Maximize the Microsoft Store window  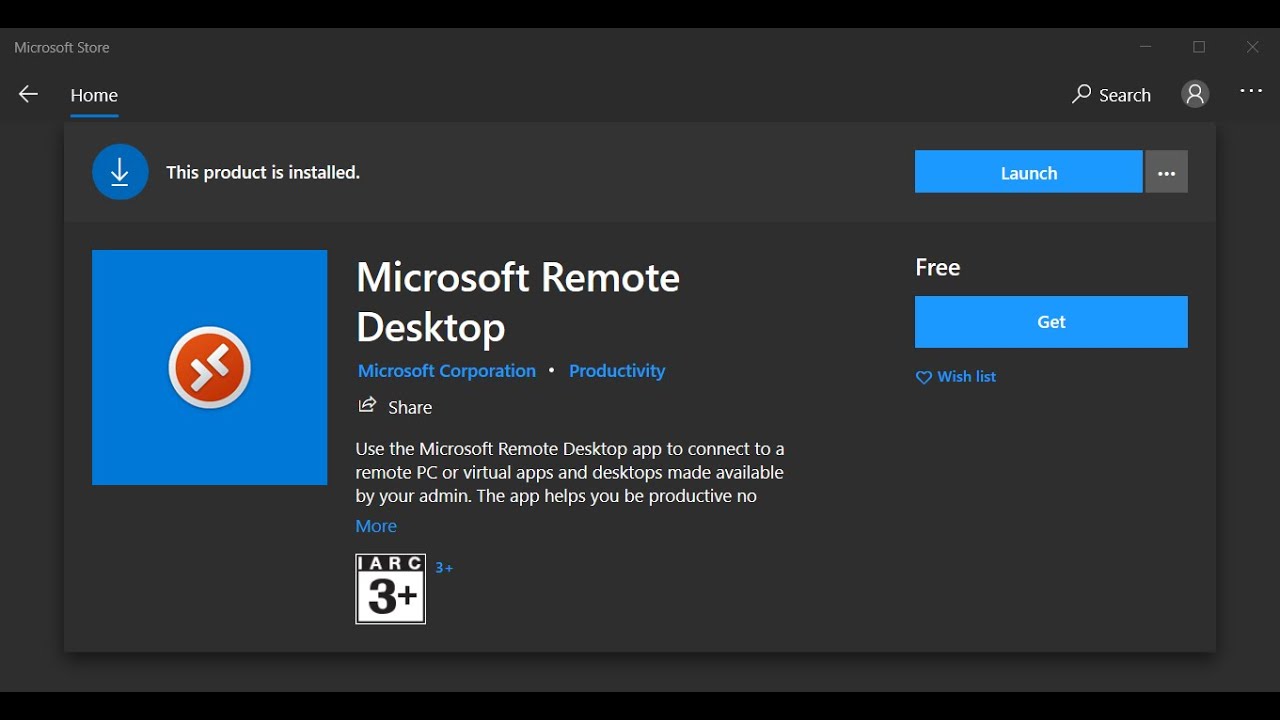coord(1199,47)
